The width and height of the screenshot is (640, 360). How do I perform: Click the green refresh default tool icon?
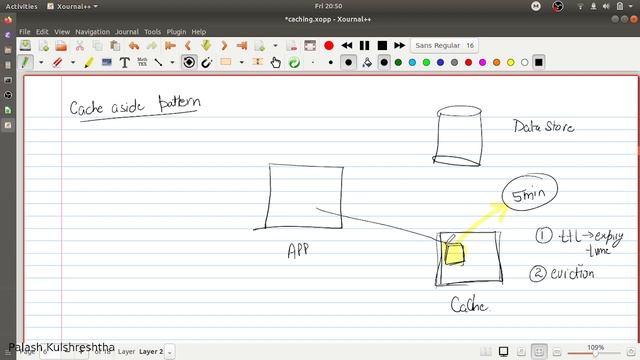point(294,62)
